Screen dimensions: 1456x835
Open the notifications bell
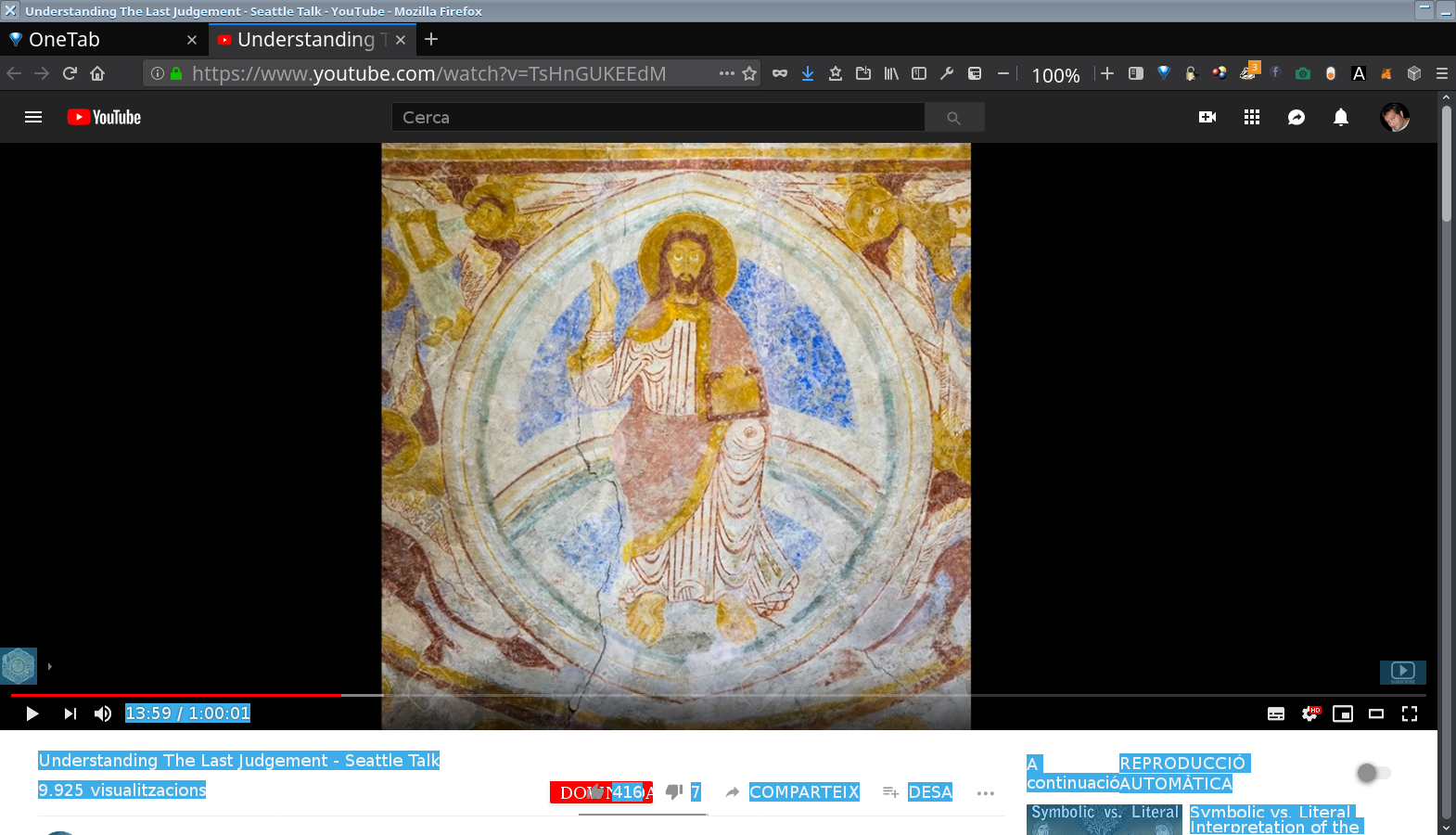tap(1341, 117)
